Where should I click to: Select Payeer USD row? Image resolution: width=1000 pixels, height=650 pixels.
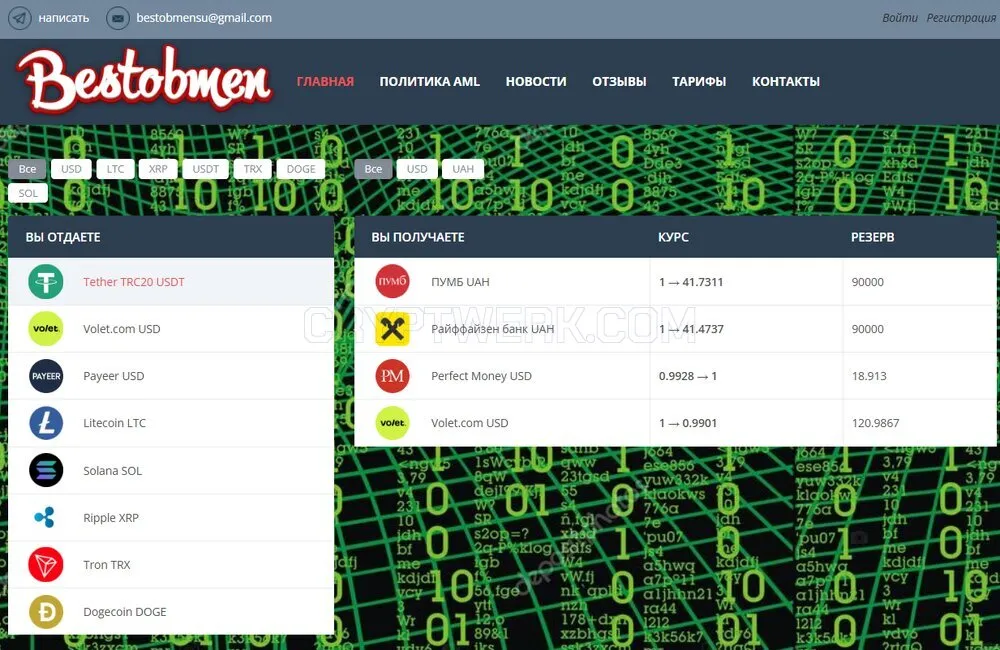pyautogui.click(x=171, y=376)
